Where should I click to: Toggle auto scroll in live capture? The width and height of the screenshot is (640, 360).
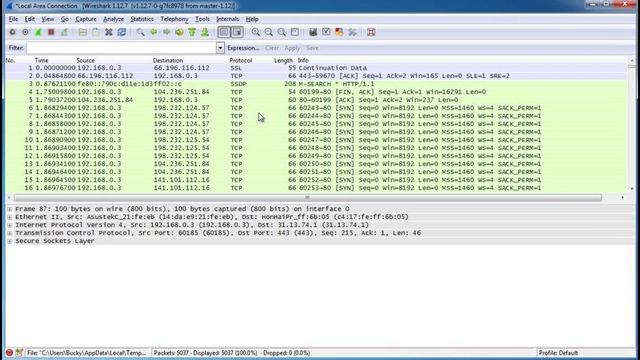point(237,32)
